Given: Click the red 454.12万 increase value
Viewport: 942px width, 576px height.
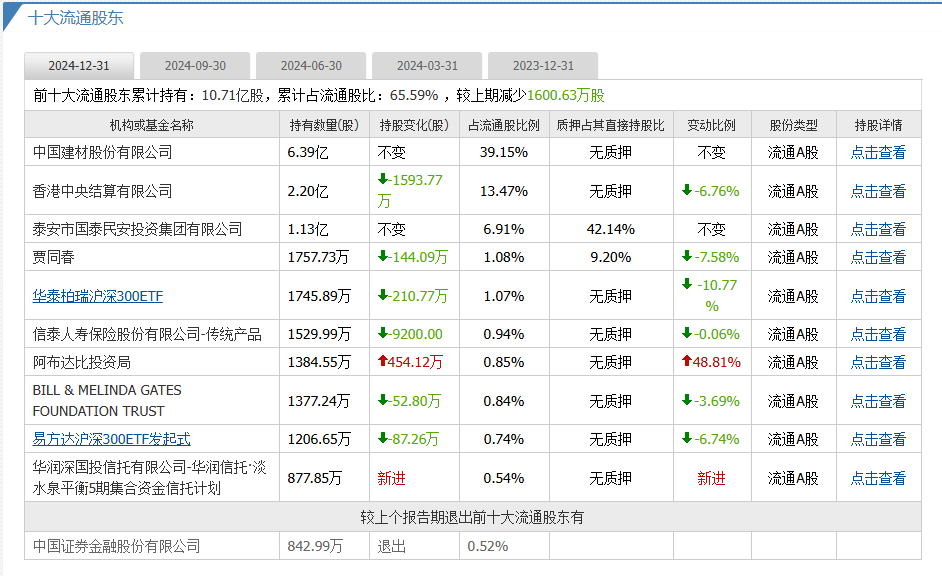Looking at the screenshot, I should [x=410, y=362].
